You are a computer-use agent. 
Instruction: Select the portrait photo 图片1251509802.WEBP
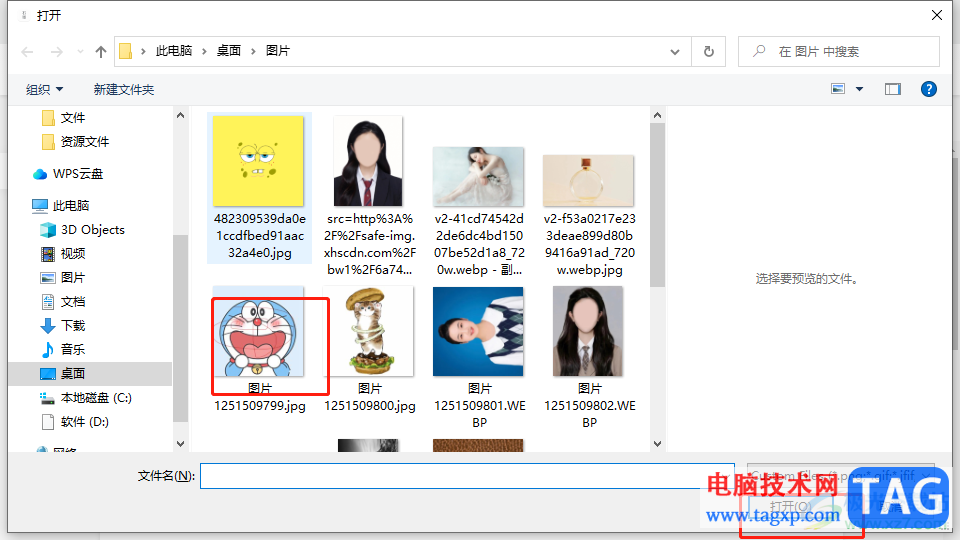588,331
